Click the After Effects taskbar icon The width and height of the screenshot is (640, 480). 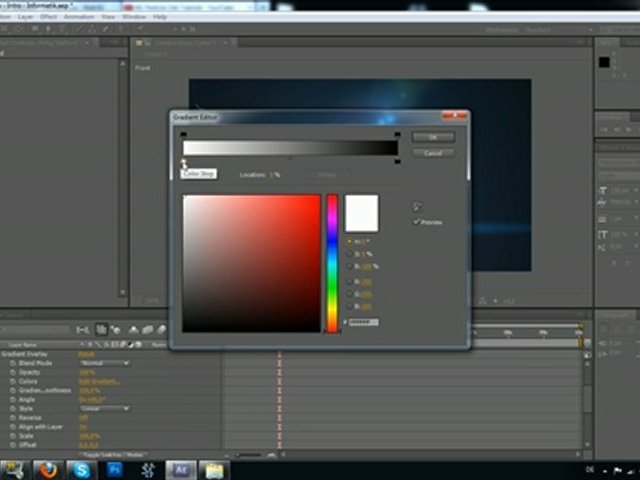point(183,469)
